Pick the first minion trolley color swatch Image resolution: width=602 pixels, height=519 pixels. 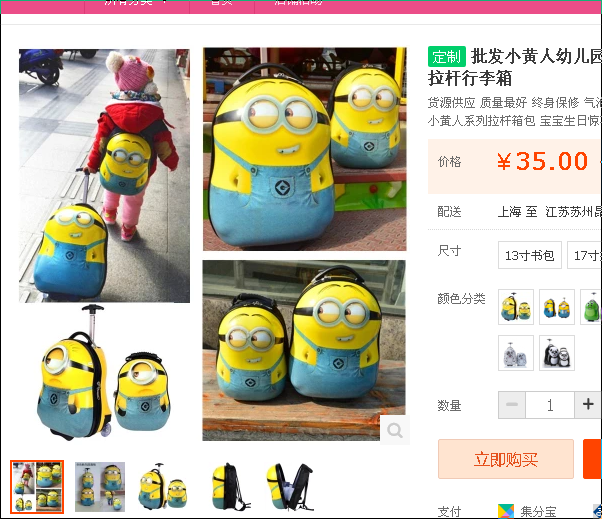click(x=516, y=307)
